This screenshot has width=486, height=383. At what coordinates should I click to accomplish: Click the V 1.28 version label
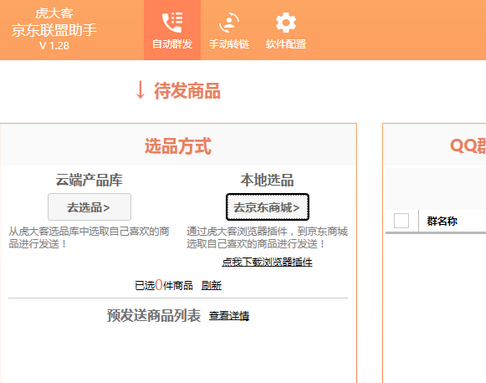[54, 46]
